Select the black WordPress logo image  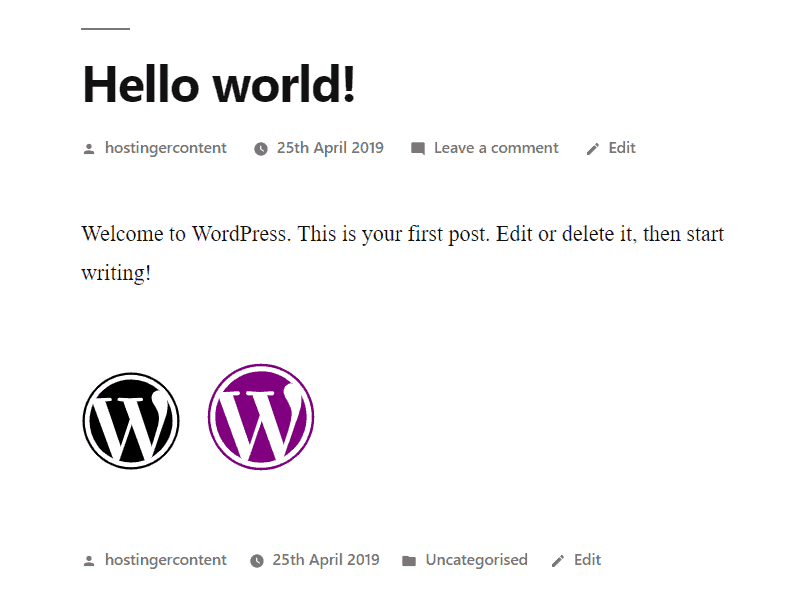pyautogui.click(x=131, y=421)
